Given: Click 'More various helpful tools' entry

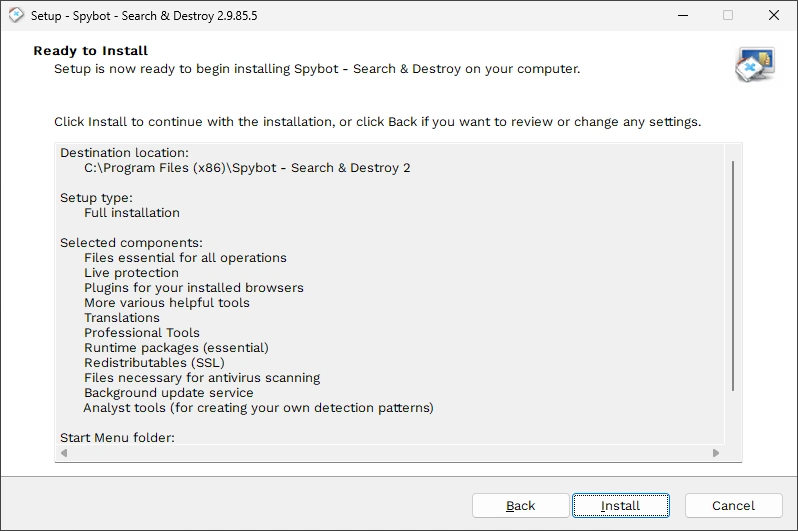Looking at the screenshot, I should pos(167,303).
